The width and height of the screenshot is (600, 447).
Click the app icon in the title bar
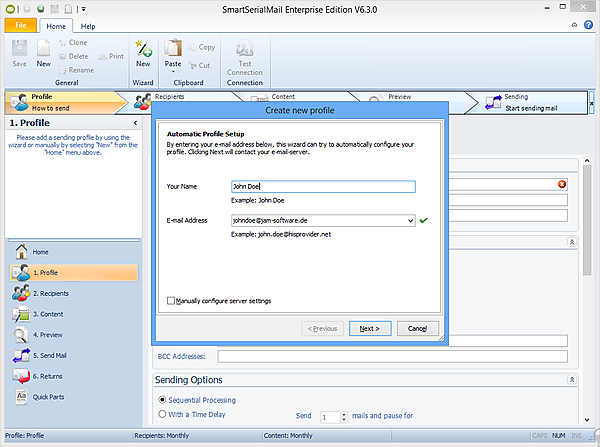[10, 9]
